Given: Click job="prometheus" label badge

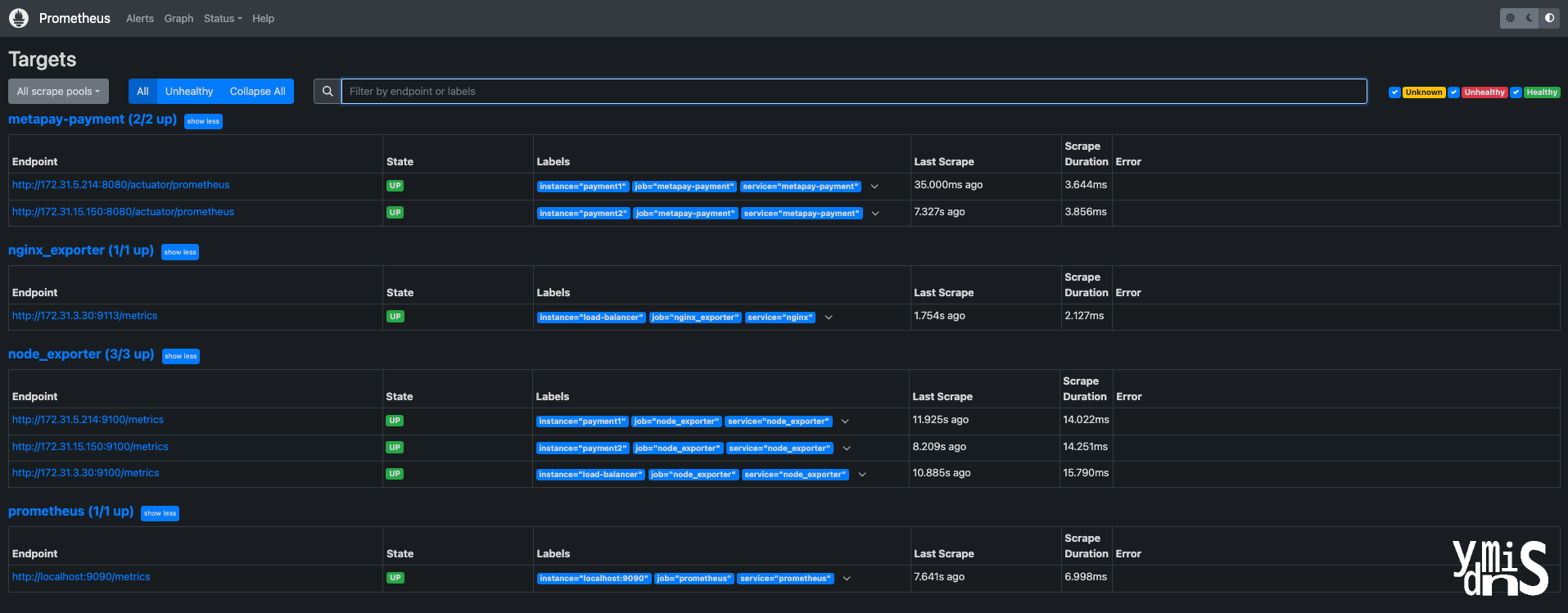Looking at the screenshot, I should point(694,579).
